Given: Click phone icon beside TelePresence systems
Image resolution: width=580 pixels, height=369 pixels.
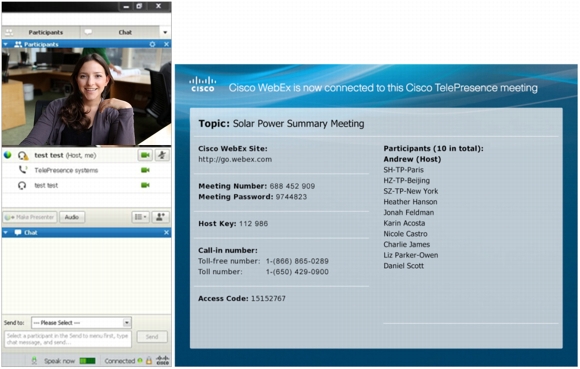Looking at the screenshot, I should tap(23, 170).
